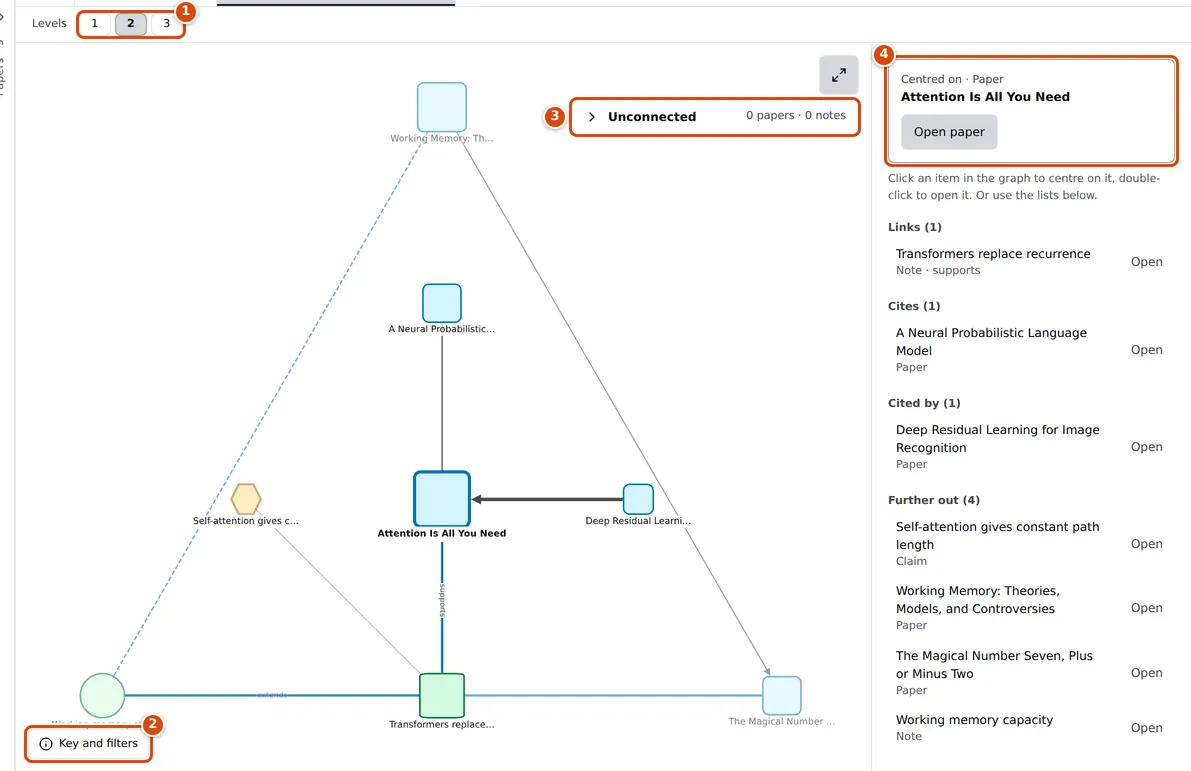
Task: Select level 2 depth
Action: click(x=131, y=24)
